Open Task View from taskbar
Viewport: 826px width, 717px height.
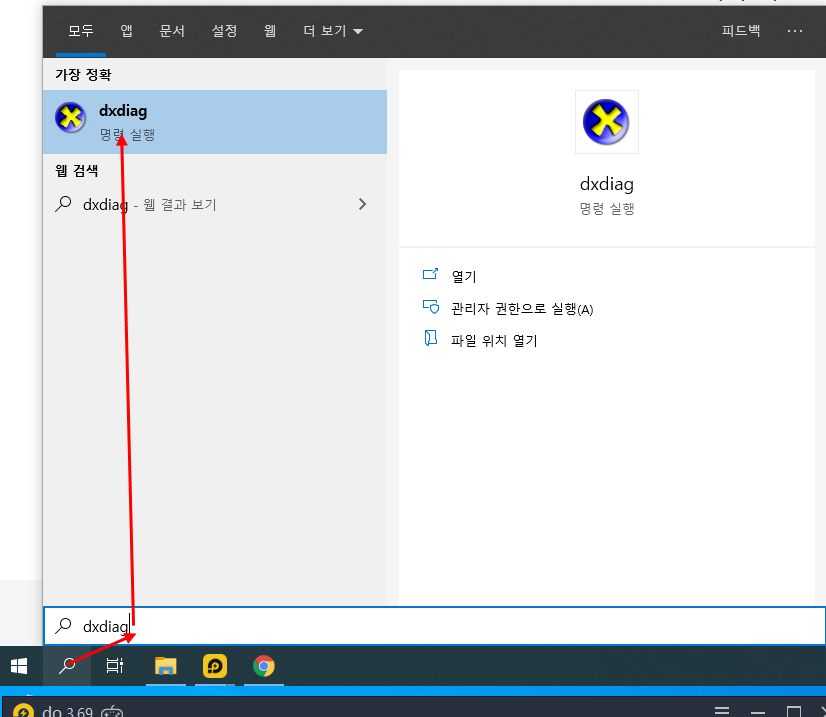click(115, 666)
